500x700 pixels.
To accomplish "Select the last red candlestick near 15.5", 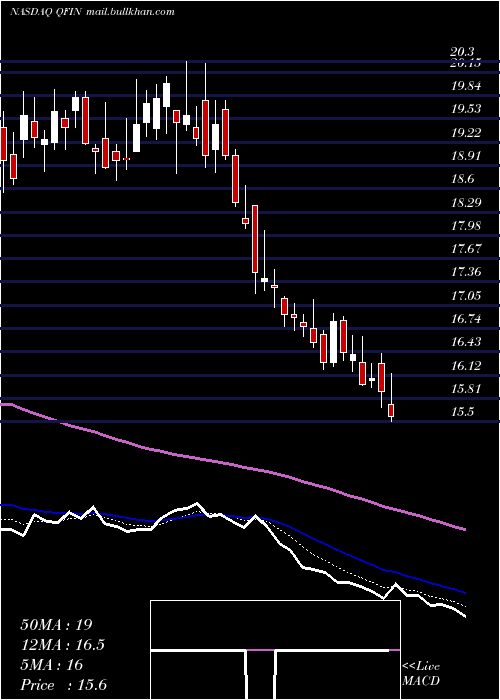I will click(392, 410).
